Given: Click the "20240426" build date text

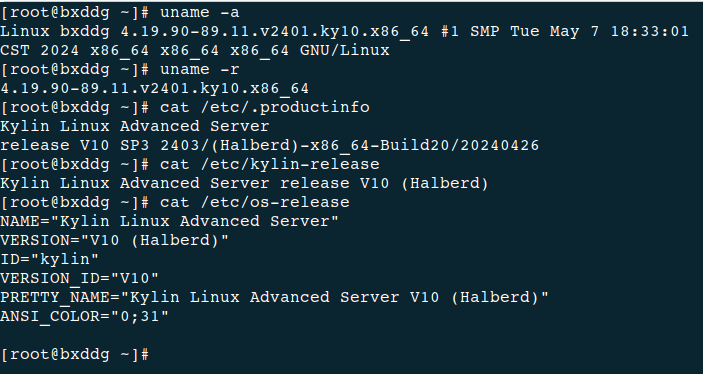Looking at the screenshot, I should coord(500,145).
